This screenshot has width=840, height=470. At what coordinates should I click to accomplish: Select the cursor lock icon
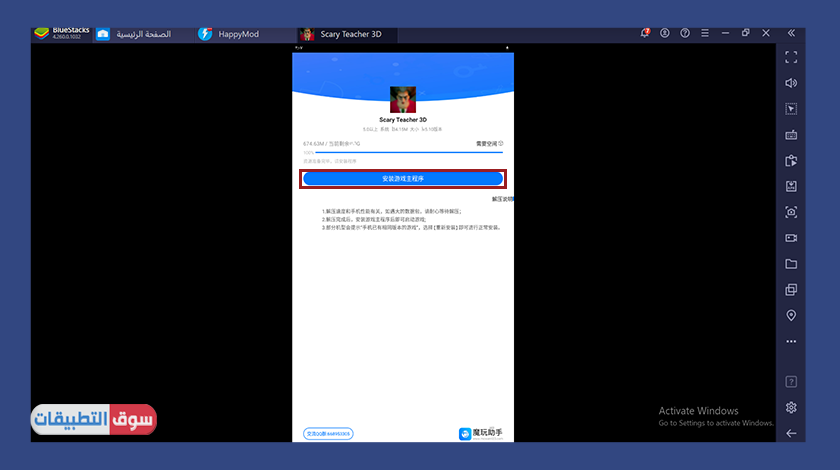[791, 109]
